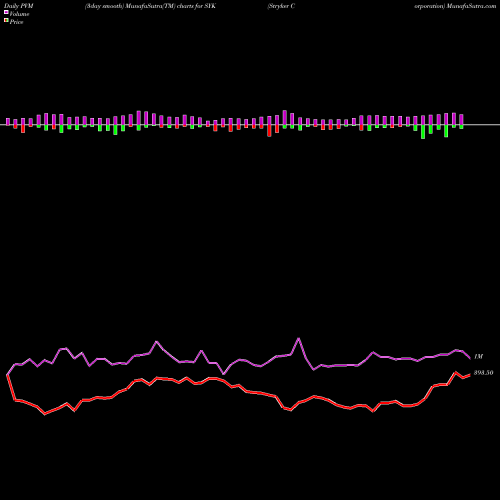Click the Volume legend magenta swatch
Viewport: 500px width, 500px height.
[6, 12]
